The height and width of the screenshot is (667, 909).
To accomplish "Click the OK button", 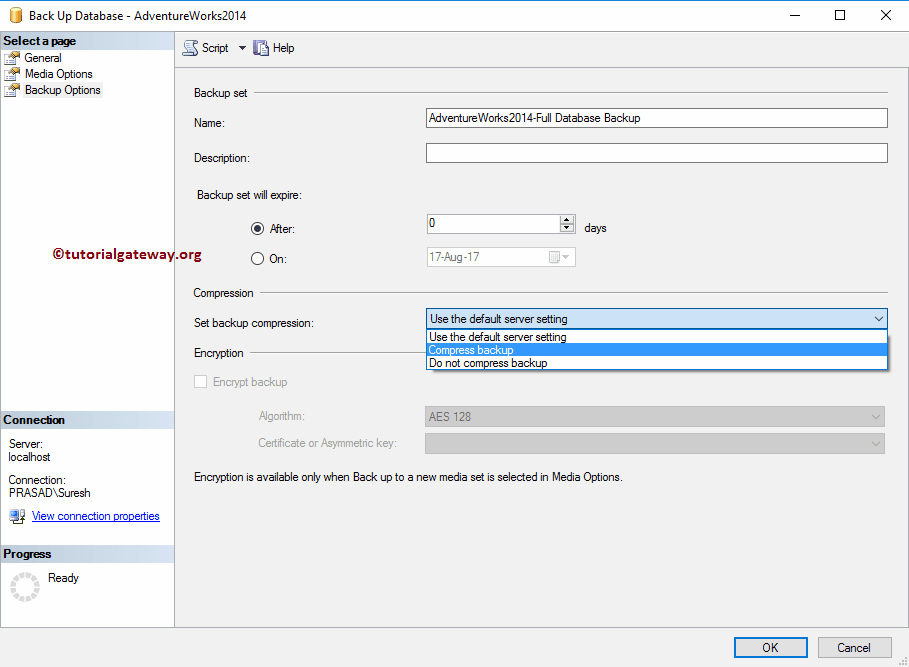I will [770, 647].
